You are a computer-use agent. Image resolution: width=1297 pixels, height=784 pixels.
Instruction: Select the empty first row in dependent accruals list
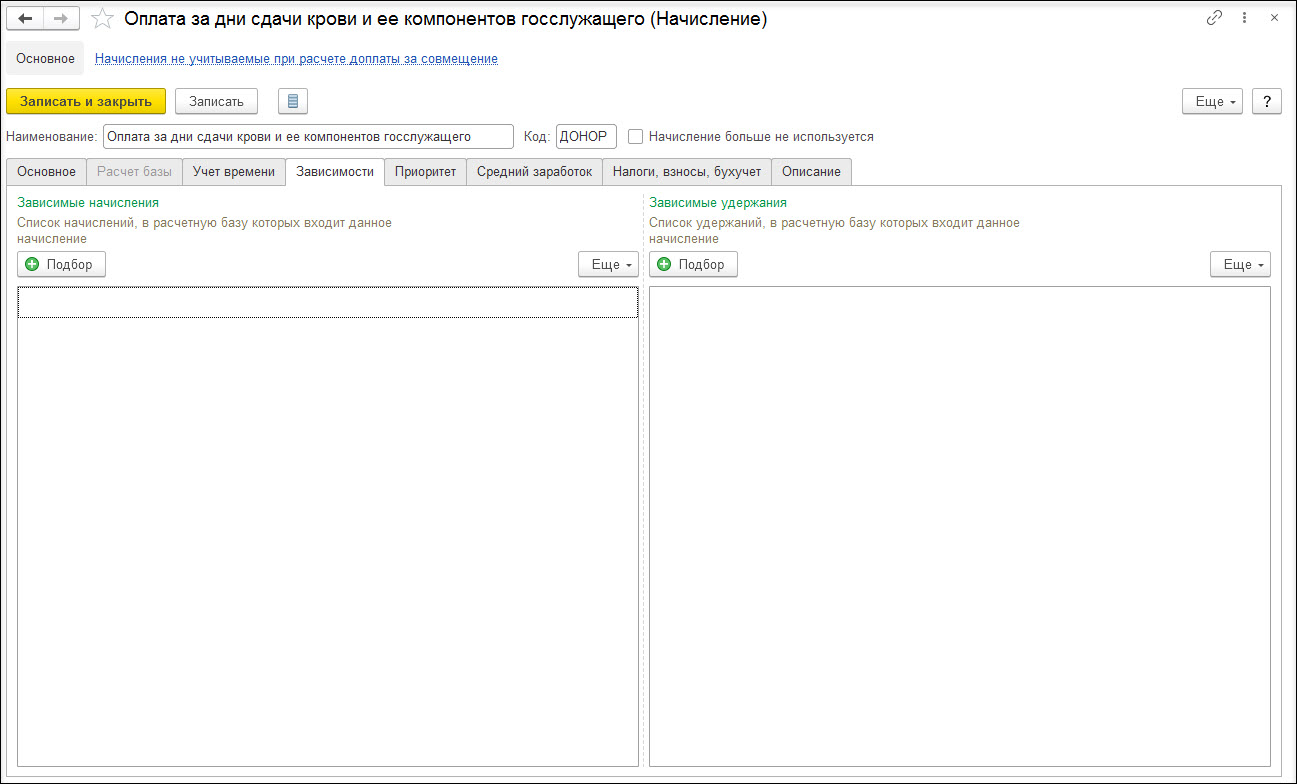[x=328, y=303]
